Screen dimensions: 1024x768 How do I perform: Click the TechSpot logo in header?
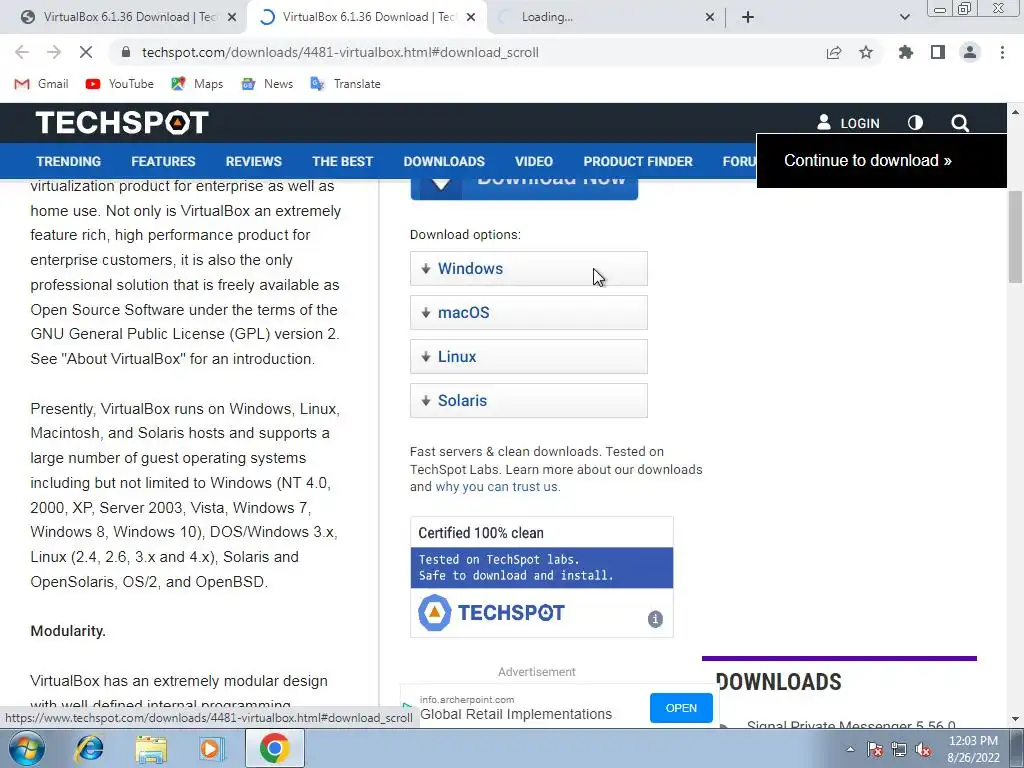coord(122,123)
